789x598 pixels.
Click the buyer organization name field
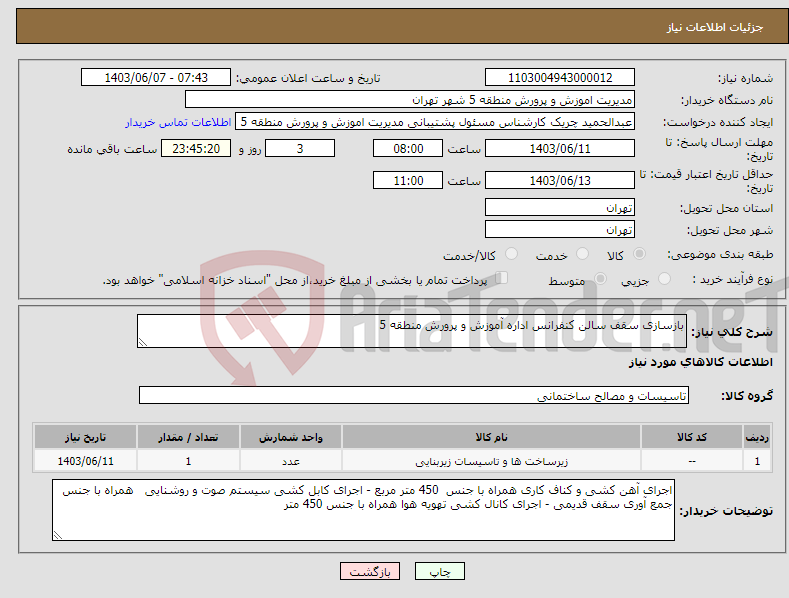point(410,100)
